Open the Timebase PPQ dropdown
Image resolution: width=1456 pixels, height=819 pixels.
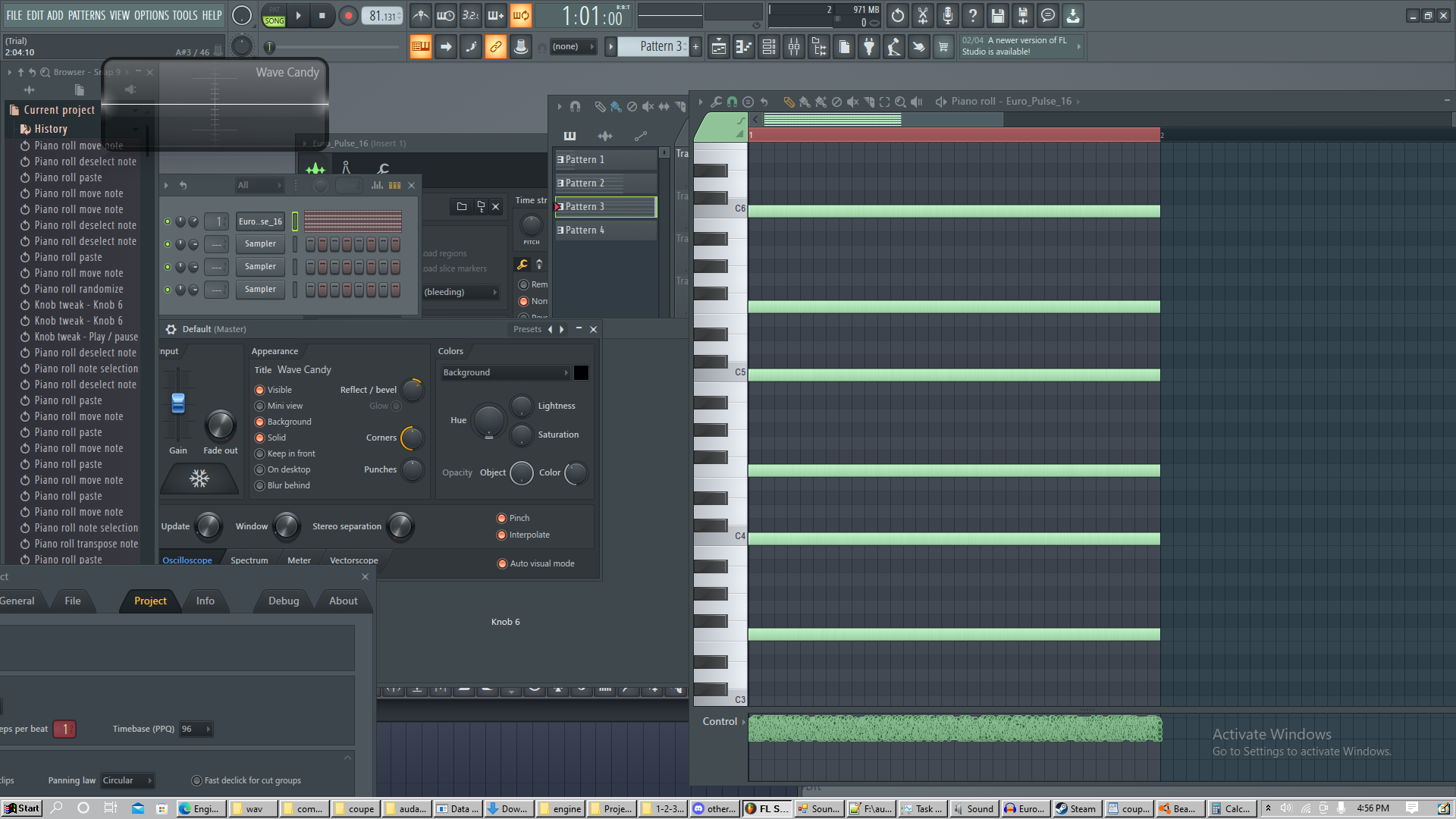pyautogui.click(x=196, y=730)
